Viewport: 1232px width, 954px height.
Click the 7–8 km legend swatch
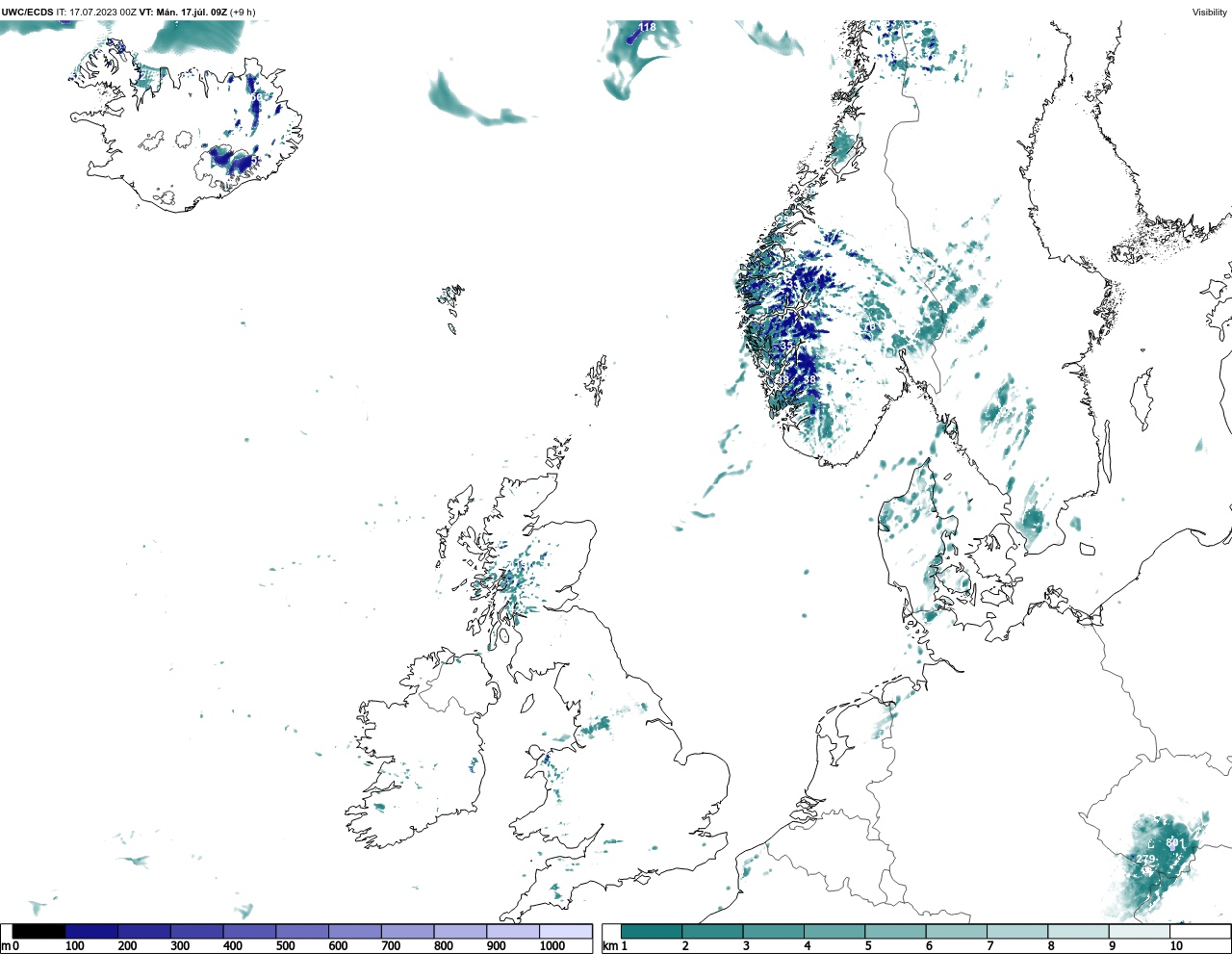point(1017,931)
